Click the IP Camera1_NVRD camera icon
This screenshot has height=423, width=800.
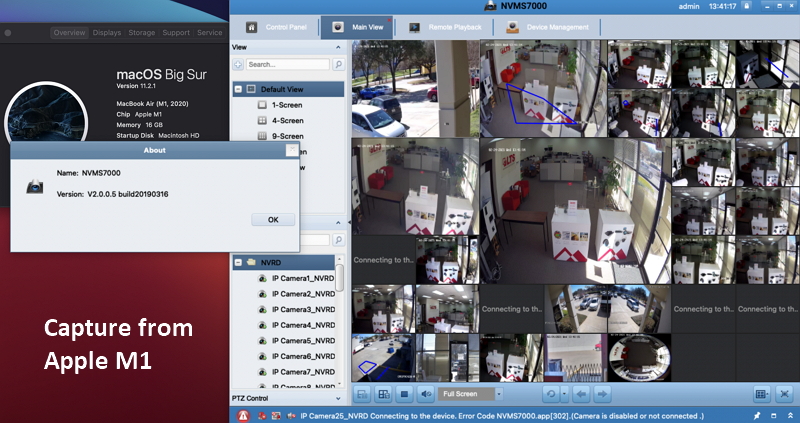pyautogui.click(x=262, y=278)
